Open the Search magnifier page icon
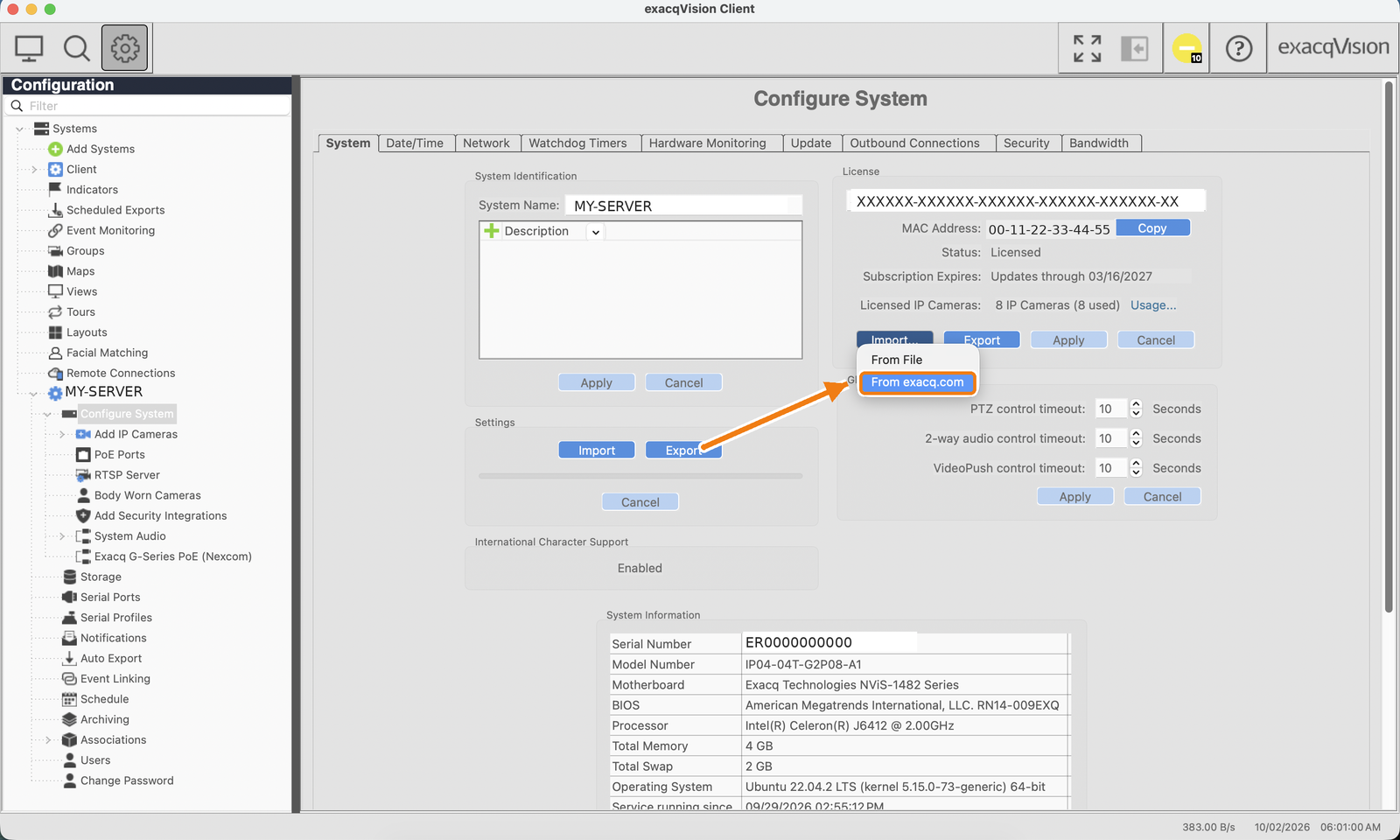 click(x=77, y=48)
